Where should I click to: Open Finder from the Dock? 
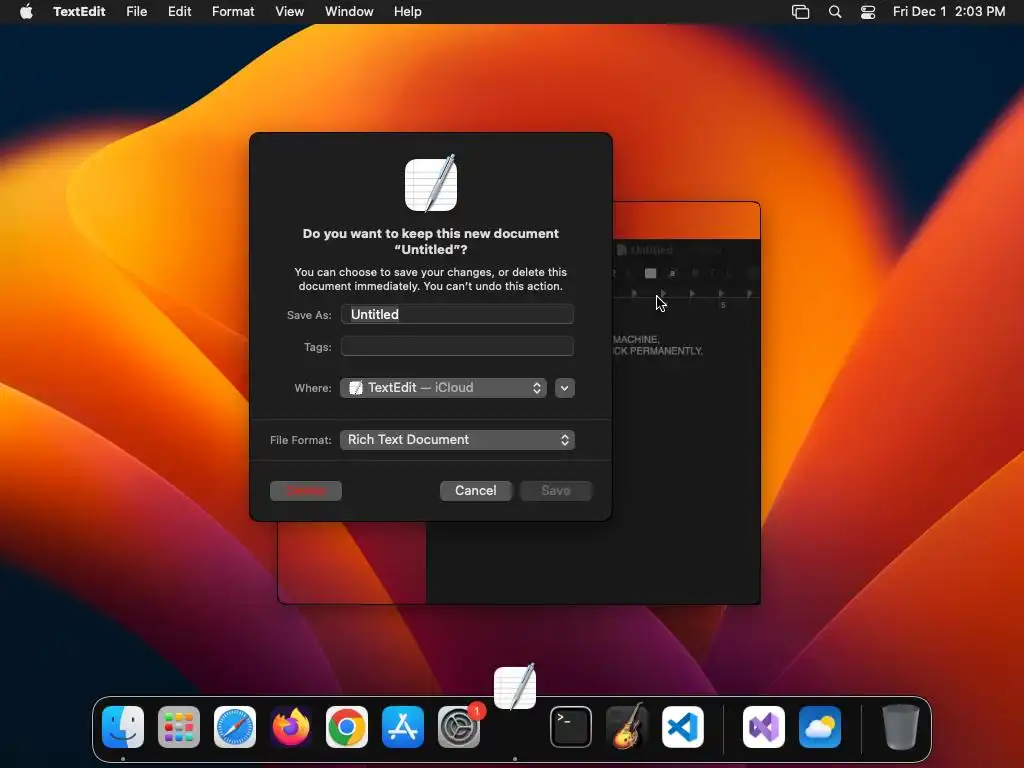tap(123, 727)
